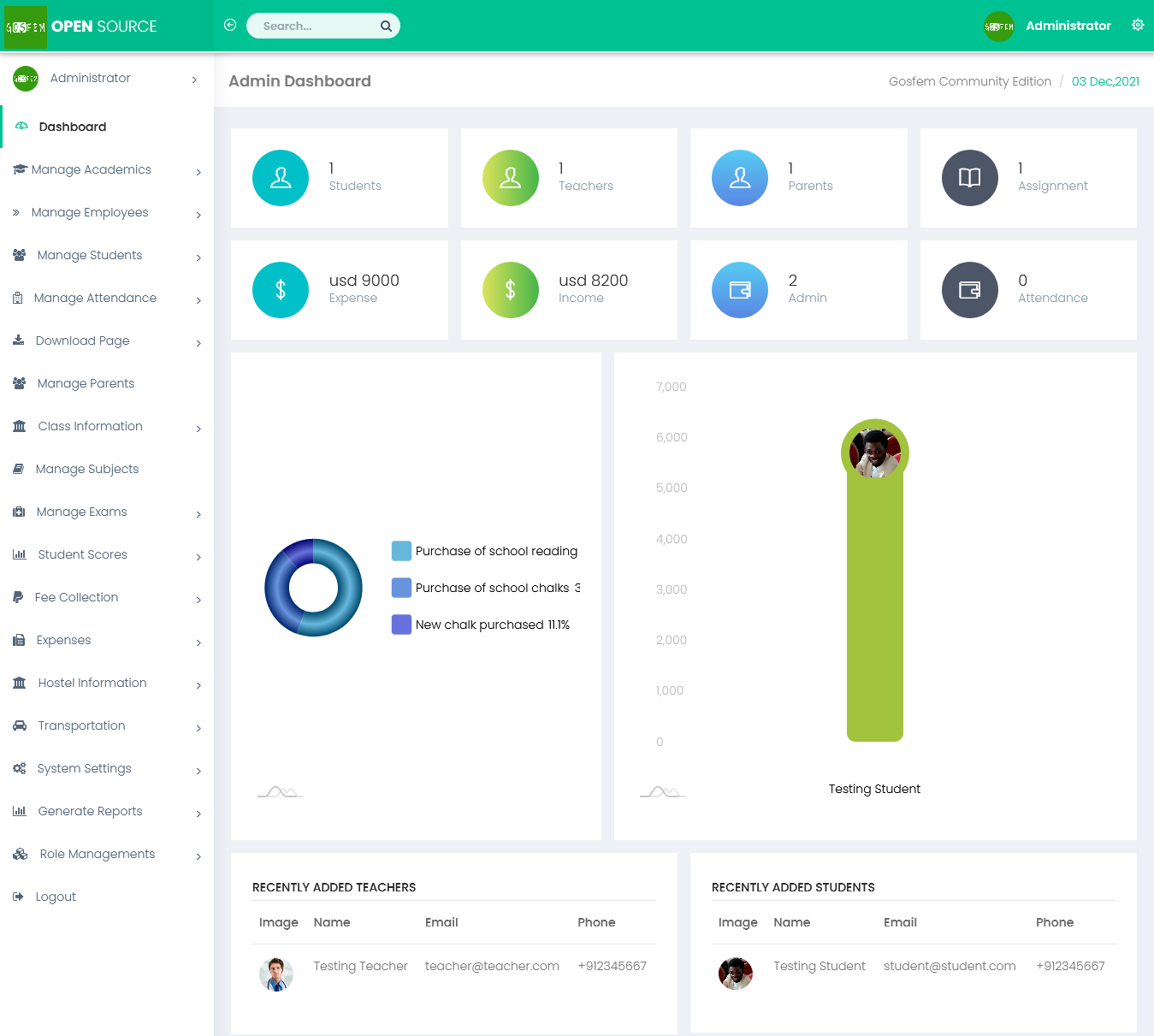Click the Logout option
This screenshot has width=1154, height=1036.
pos(55,896)
